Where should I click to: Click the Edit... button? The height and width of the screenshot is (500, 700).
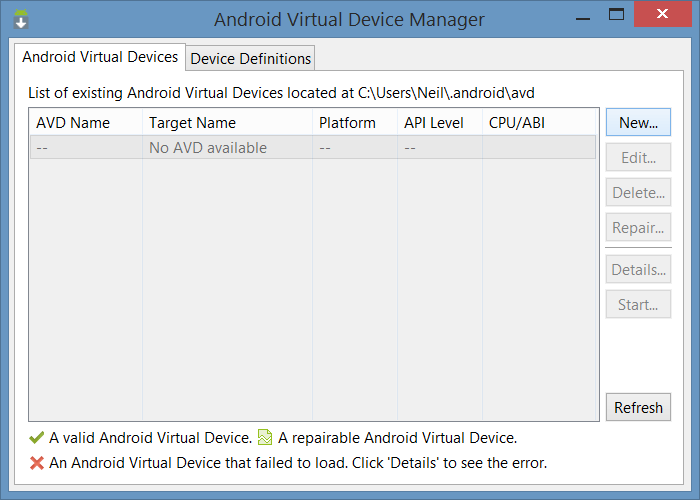coord(638,158)
